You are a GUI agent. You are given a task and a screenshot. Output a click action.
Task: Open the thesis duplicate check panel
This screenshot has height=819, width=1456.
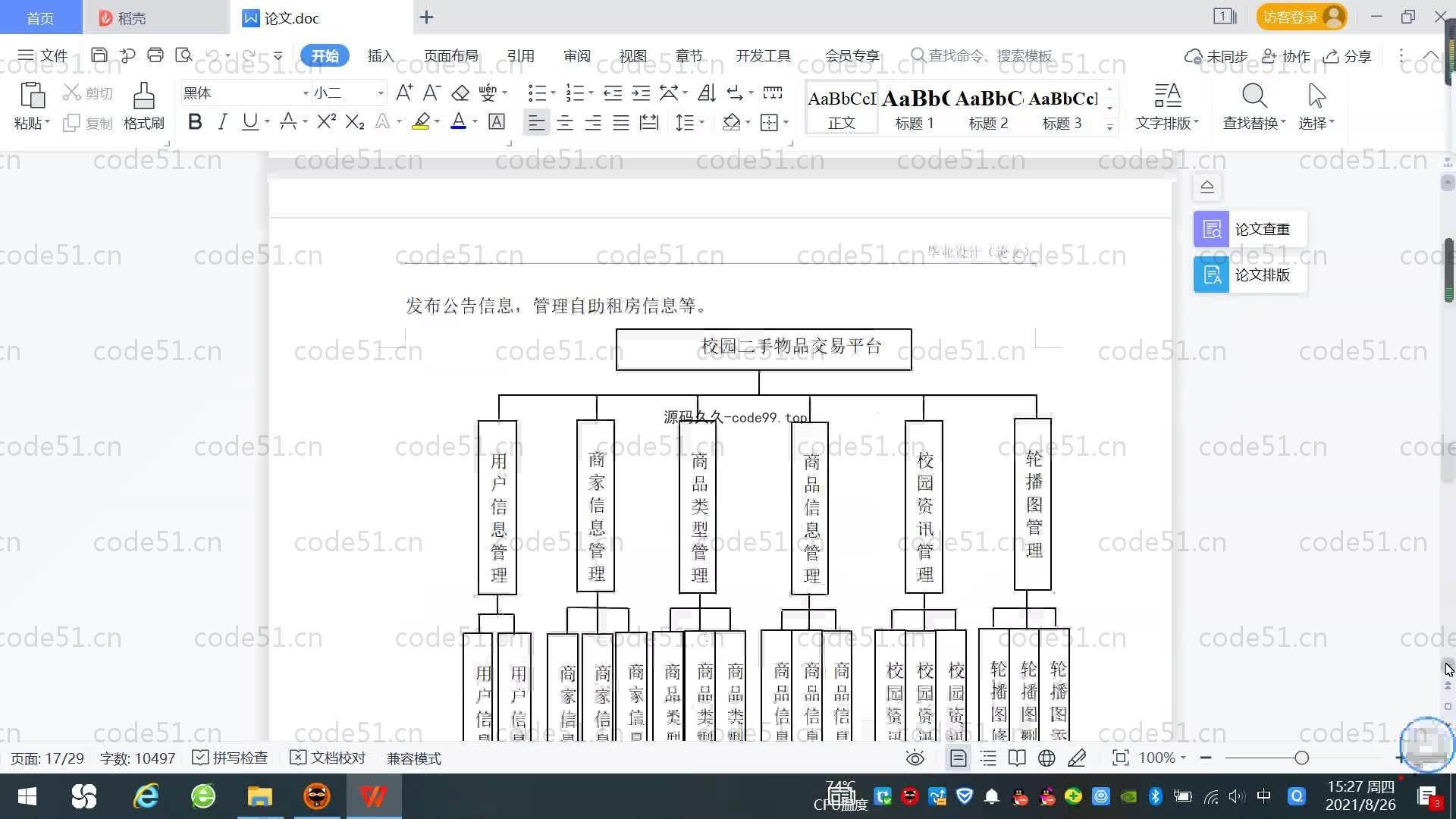tap(1250, 229)
